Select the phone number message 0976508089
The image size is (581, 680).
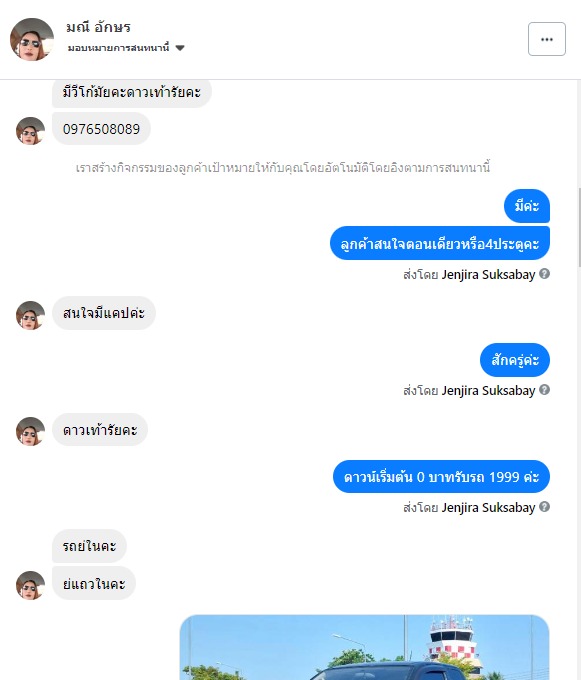tap(101, 129)
